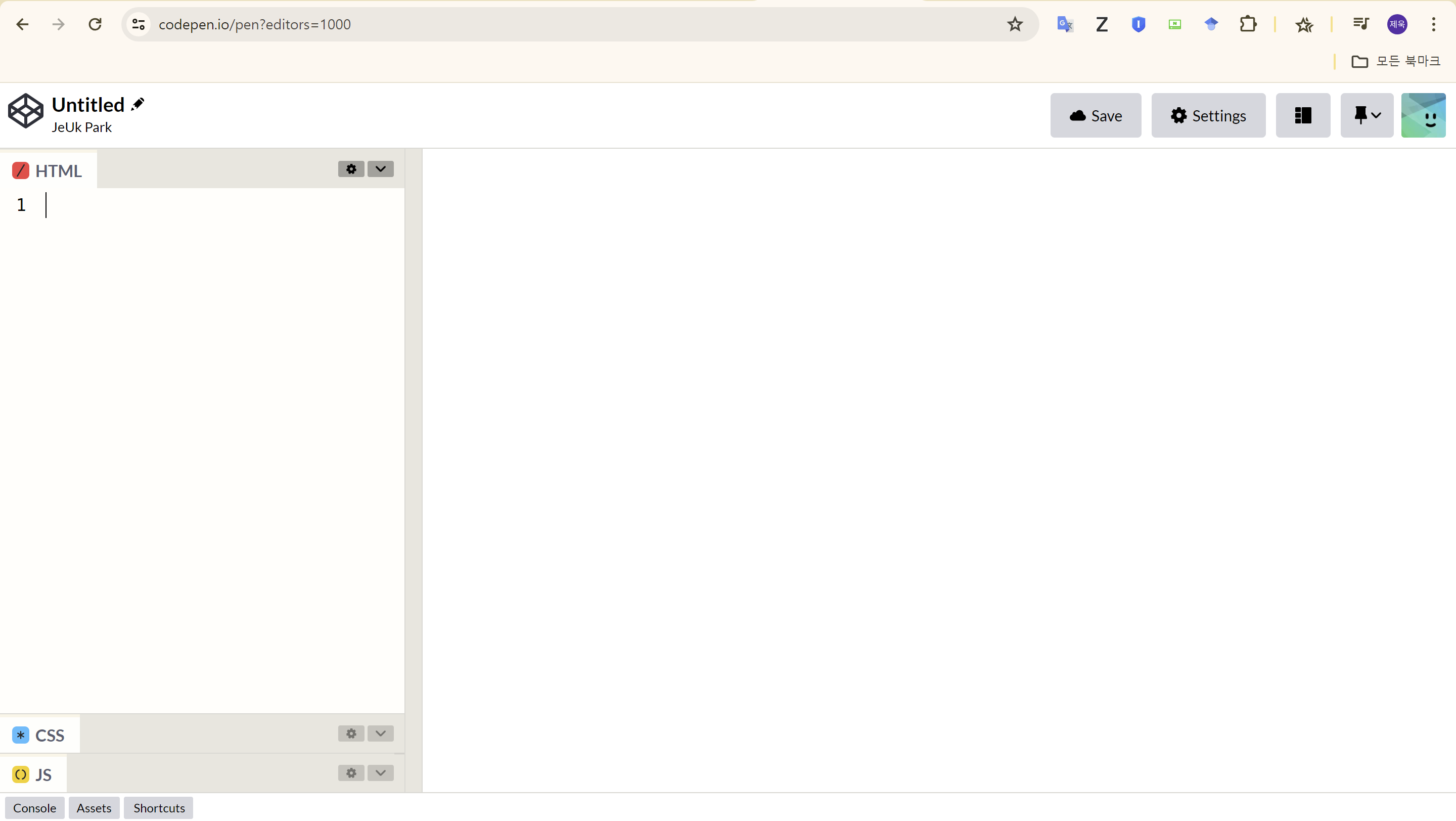Image resolution: width=1456 pixels, height=821 pixels.
Task: Expand the HTML editor dropdown chevron
Action: point(380,169)
